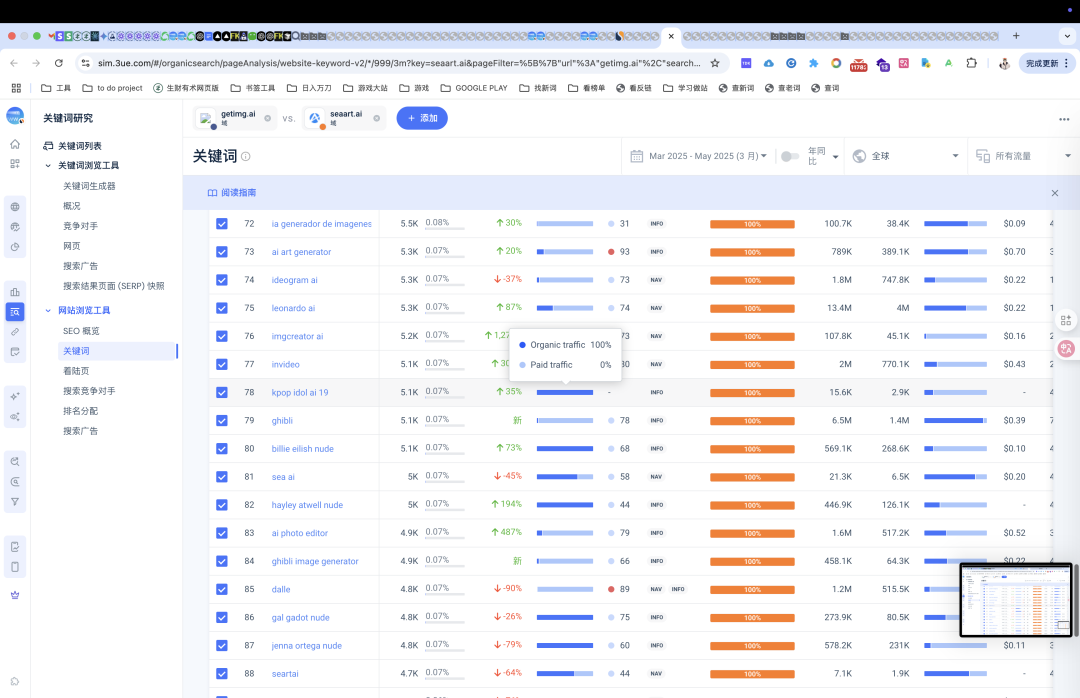Open 排名分配 in the sidebar
This screenshot has width=1080, height=698.
point(81,411)
